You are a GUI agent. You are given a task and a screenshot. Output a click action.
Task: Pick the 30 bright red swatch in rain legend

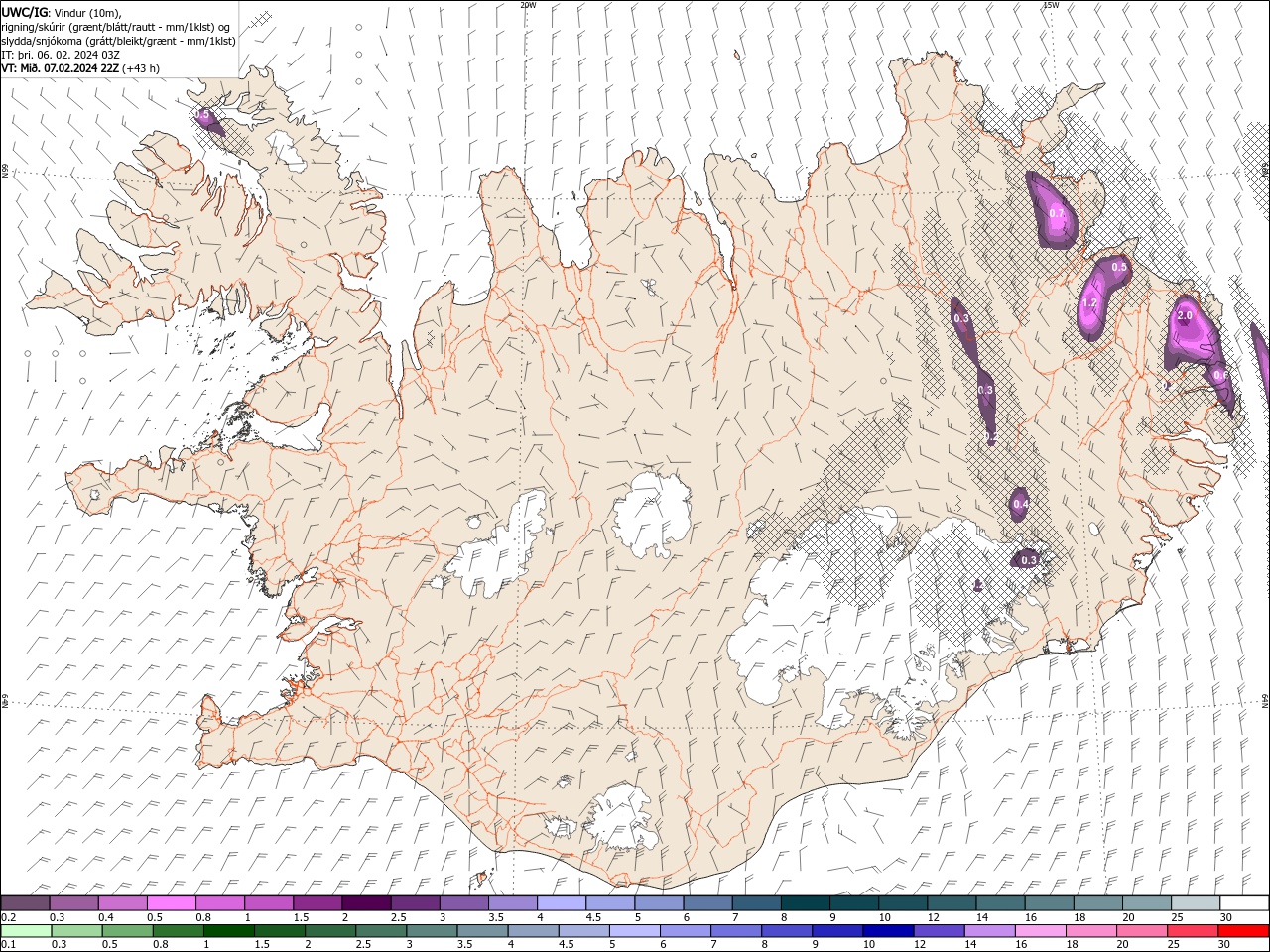click(1242, 931)
